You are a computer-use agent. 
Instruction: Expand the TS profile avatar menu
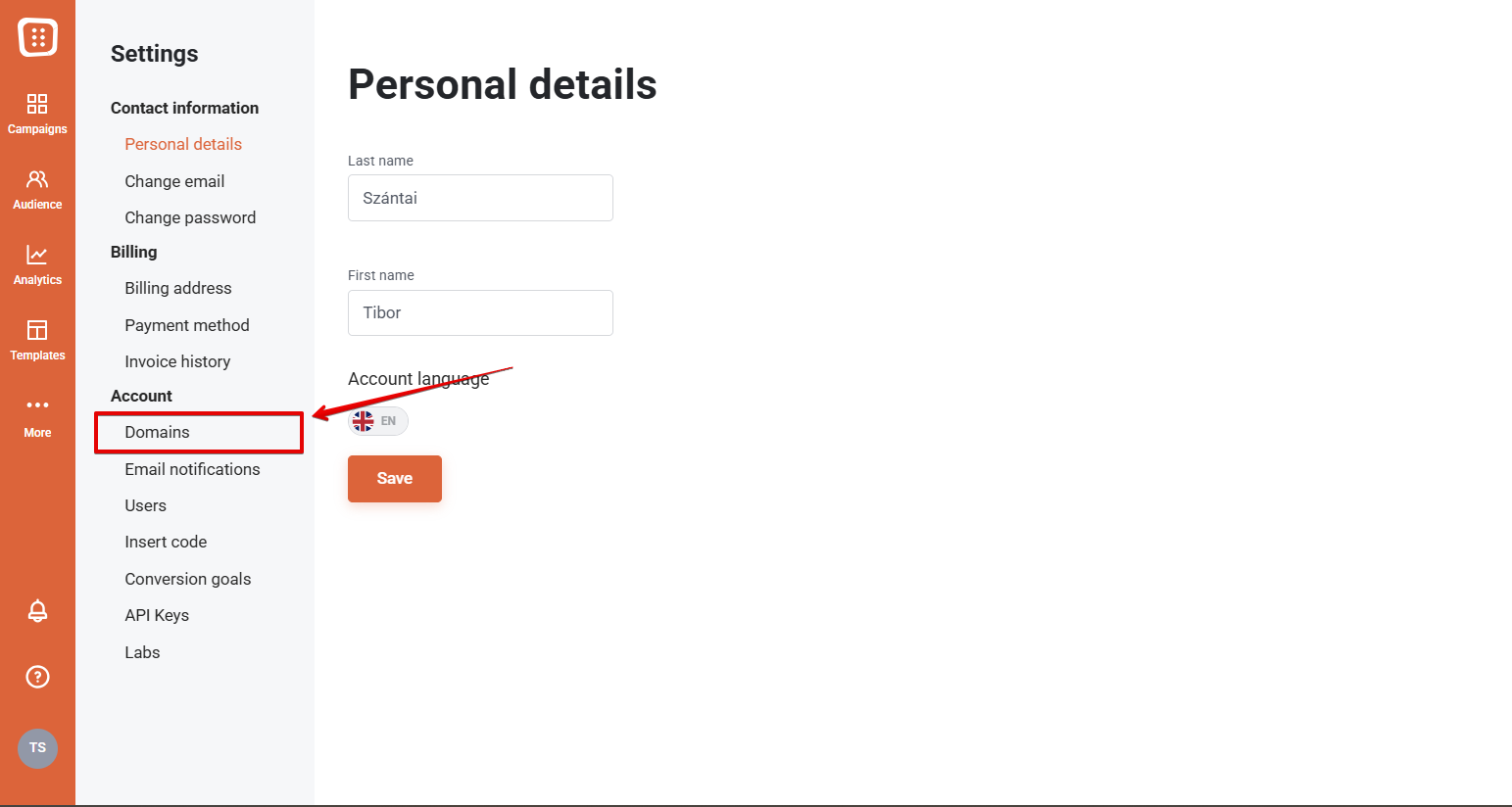[37, 747]
